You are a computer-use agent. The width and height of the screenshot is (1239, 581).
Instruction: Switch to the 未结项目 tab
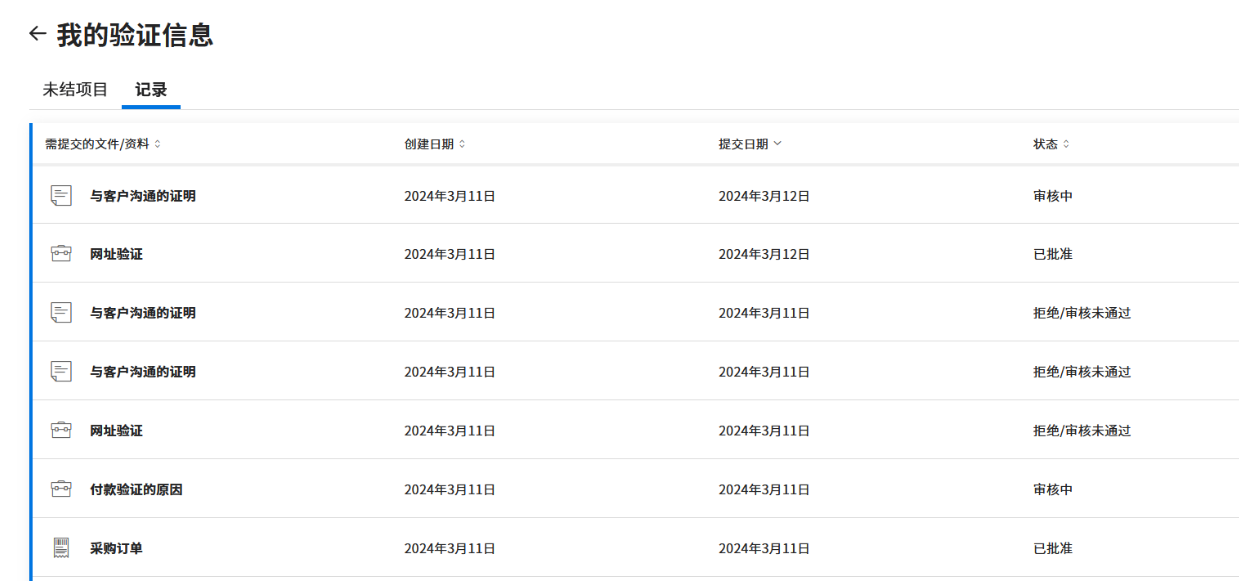(x=75, y=90)
